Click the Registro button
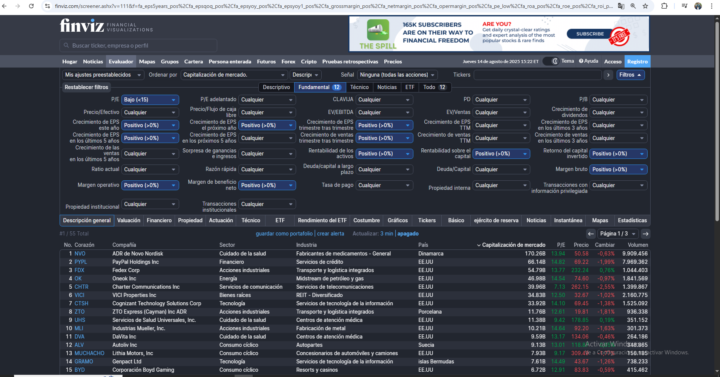This screenshot has height=377, width=720. (637, 62)
